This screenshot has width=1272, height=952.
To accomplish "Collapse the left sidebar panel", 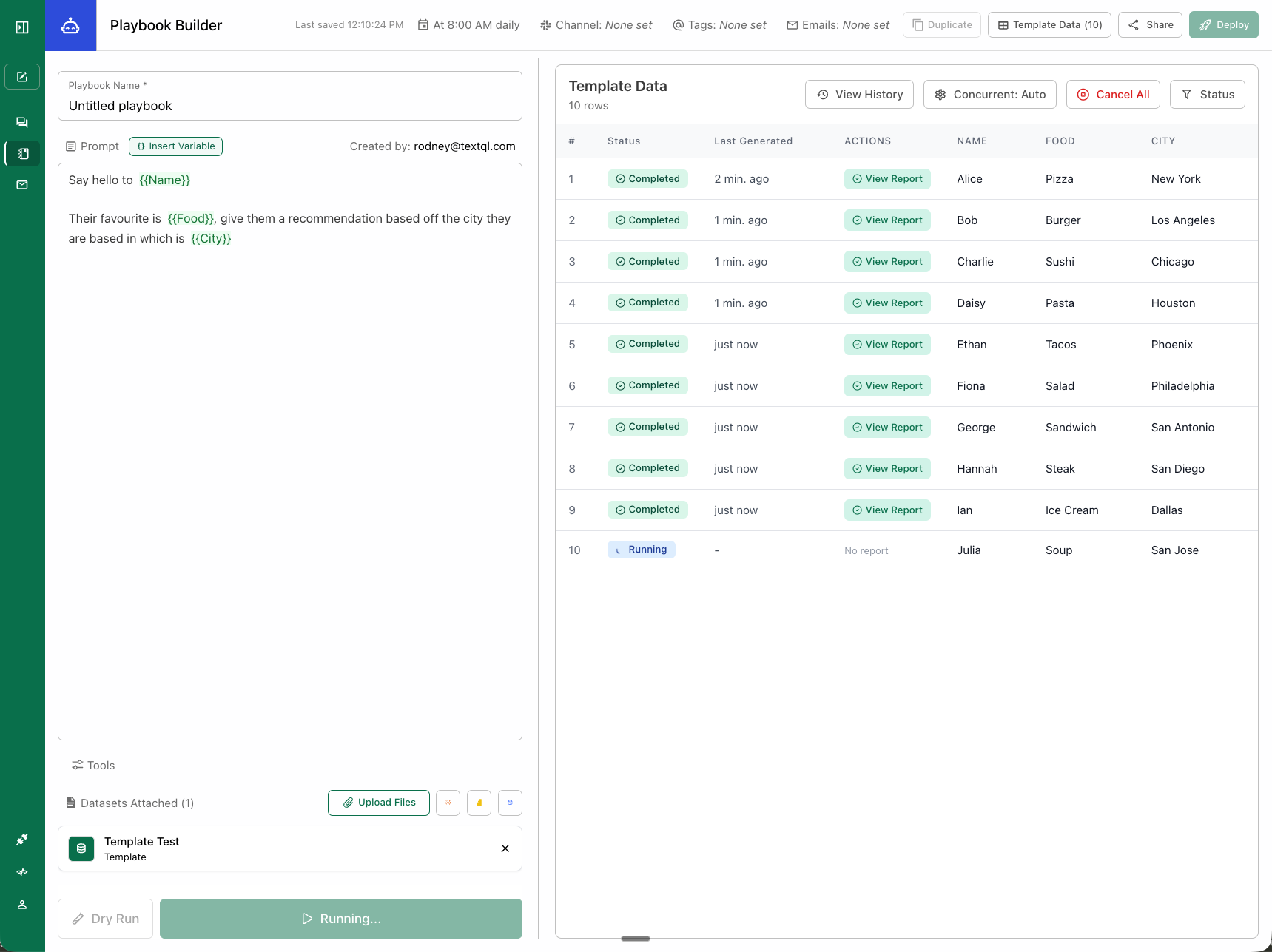I will click(21, 27).
